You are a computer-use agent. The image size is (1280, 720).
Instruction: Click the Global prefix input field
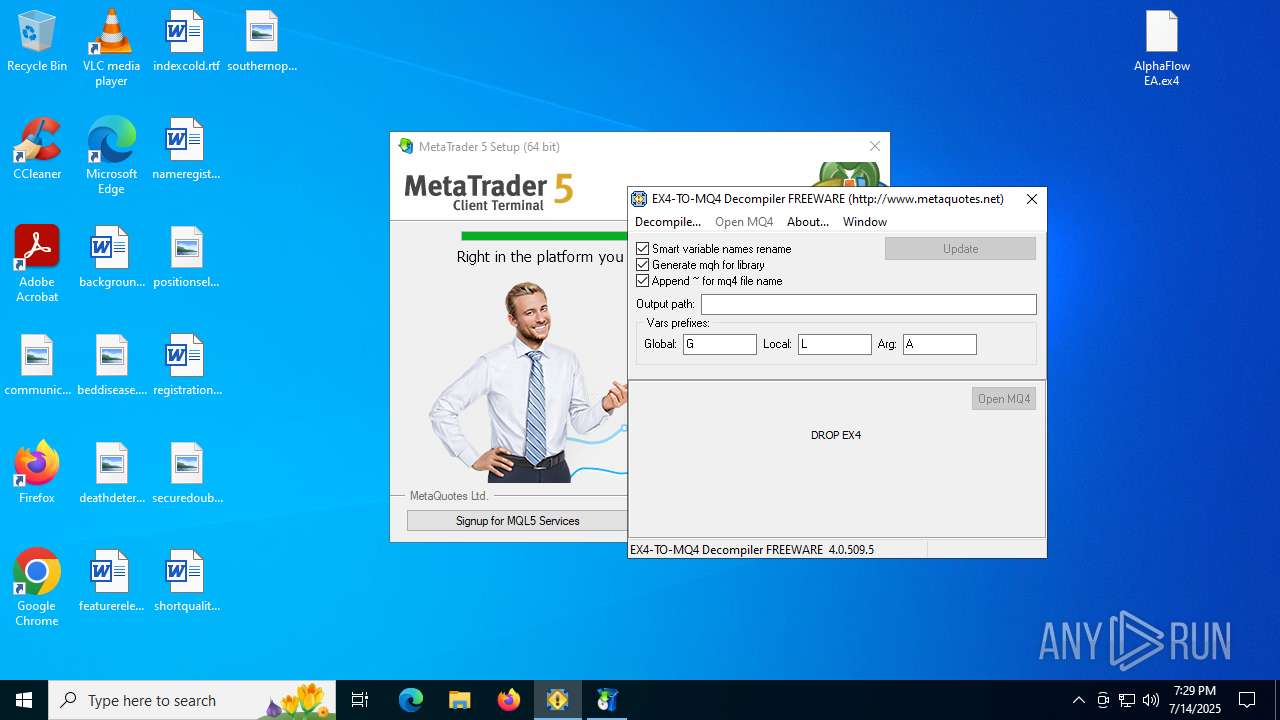pyautogui.click(x=720, y=344)
